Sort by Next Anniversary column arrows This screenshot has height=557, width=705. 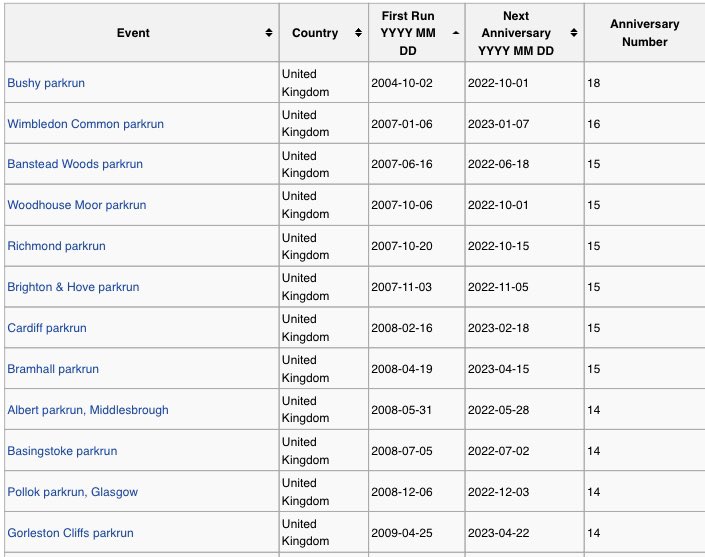pos(574,33)
